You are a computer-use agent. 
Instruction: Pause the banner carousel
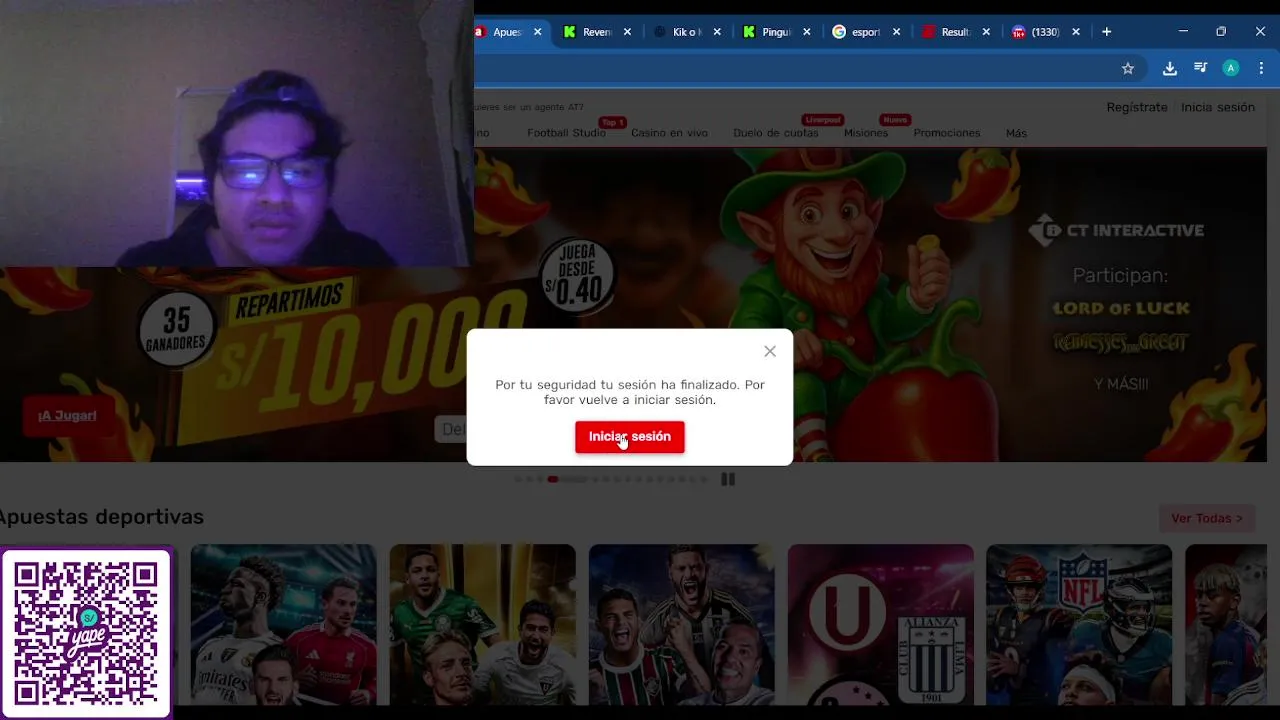pos(728,479)
